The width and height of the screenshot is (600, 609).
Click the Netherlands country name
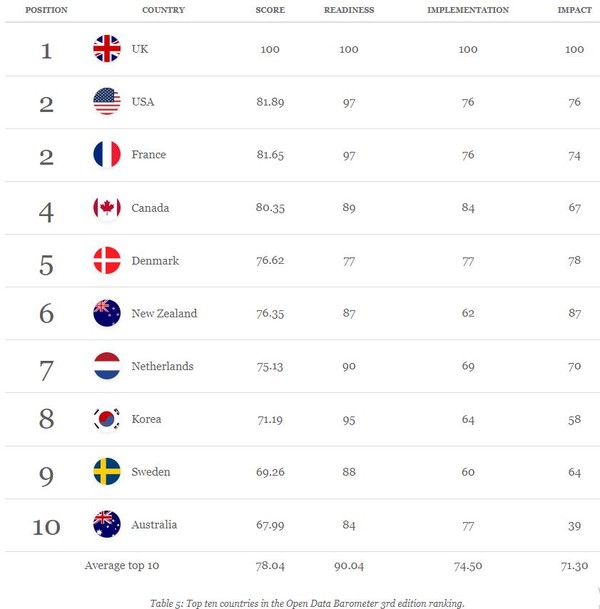coord(162,366)
